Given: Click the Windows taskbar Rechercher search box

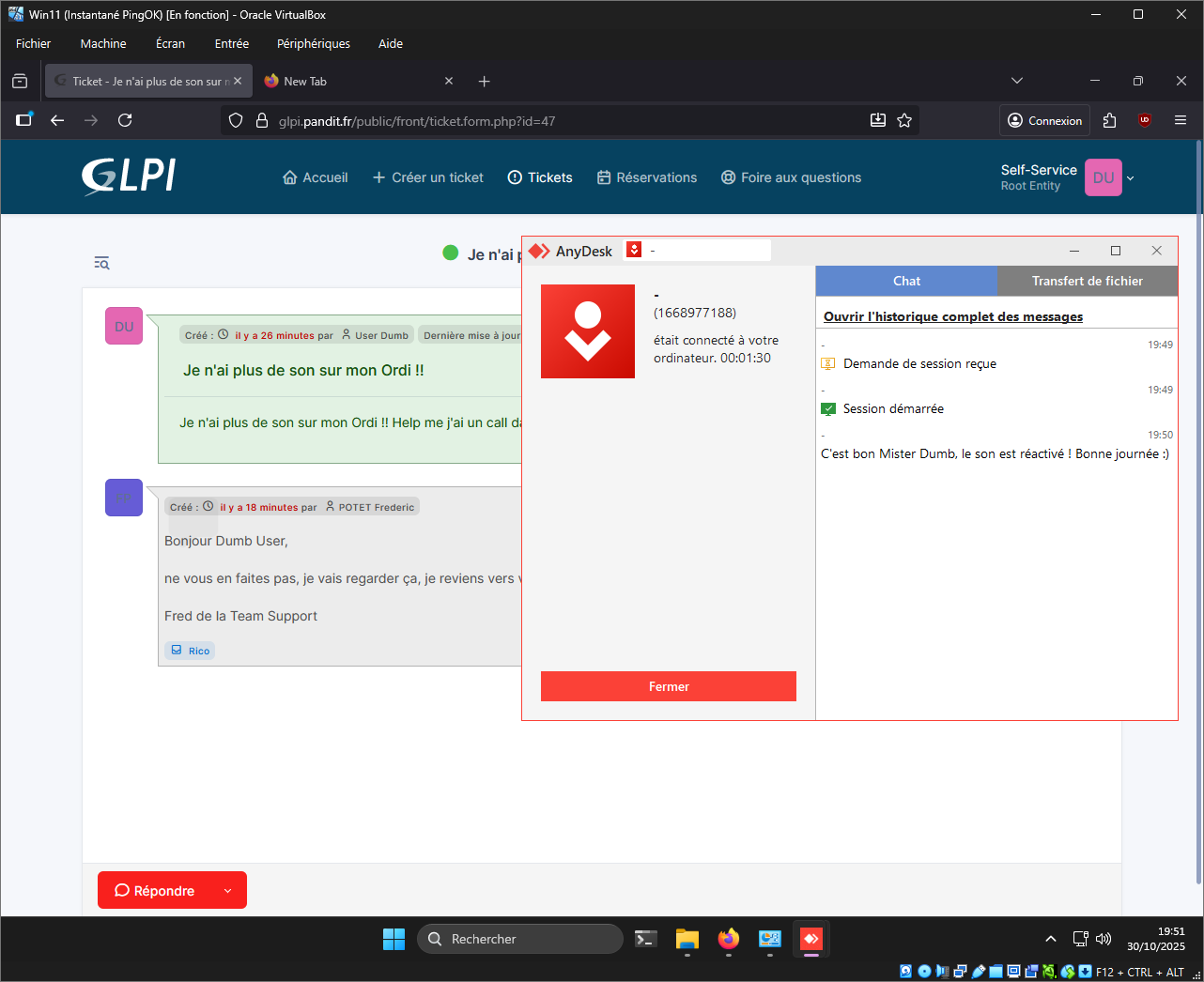Looking at the screenshot, I should (519, 939).
